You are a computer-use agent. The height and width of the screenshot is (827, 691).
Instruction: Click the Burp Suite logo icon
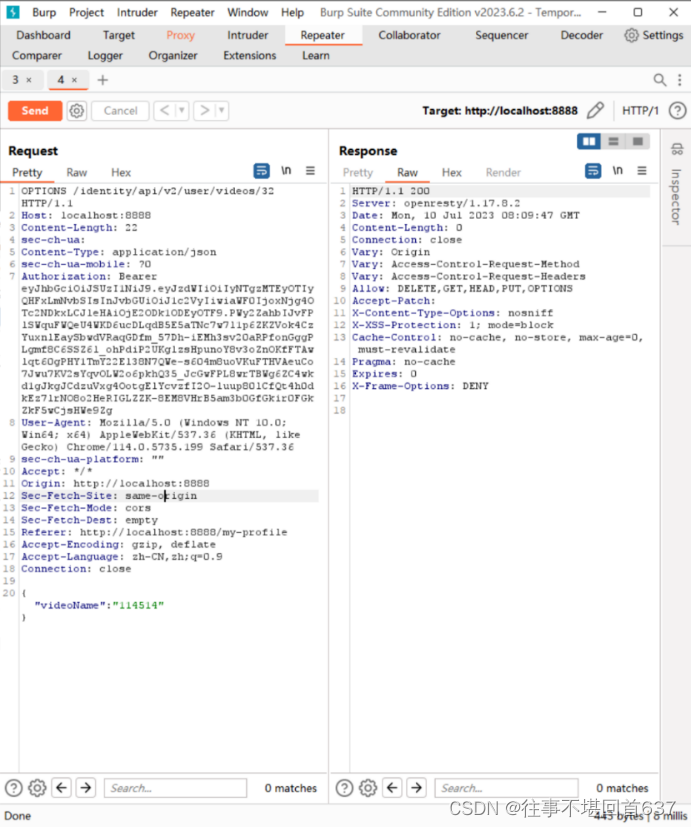coord(13,12)
